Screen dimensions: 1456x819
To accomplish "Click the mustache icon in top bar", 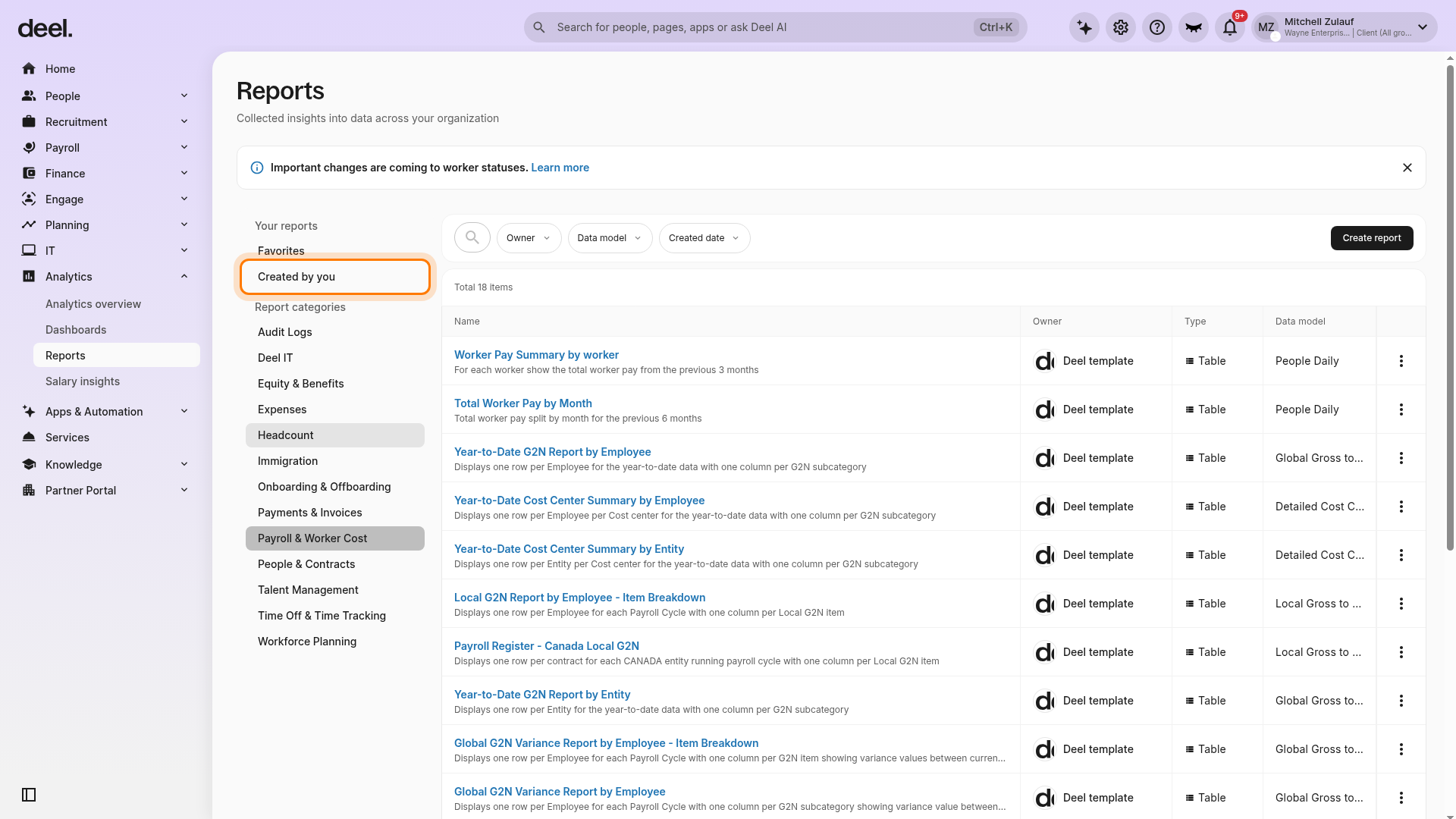I will point(1194,27).
